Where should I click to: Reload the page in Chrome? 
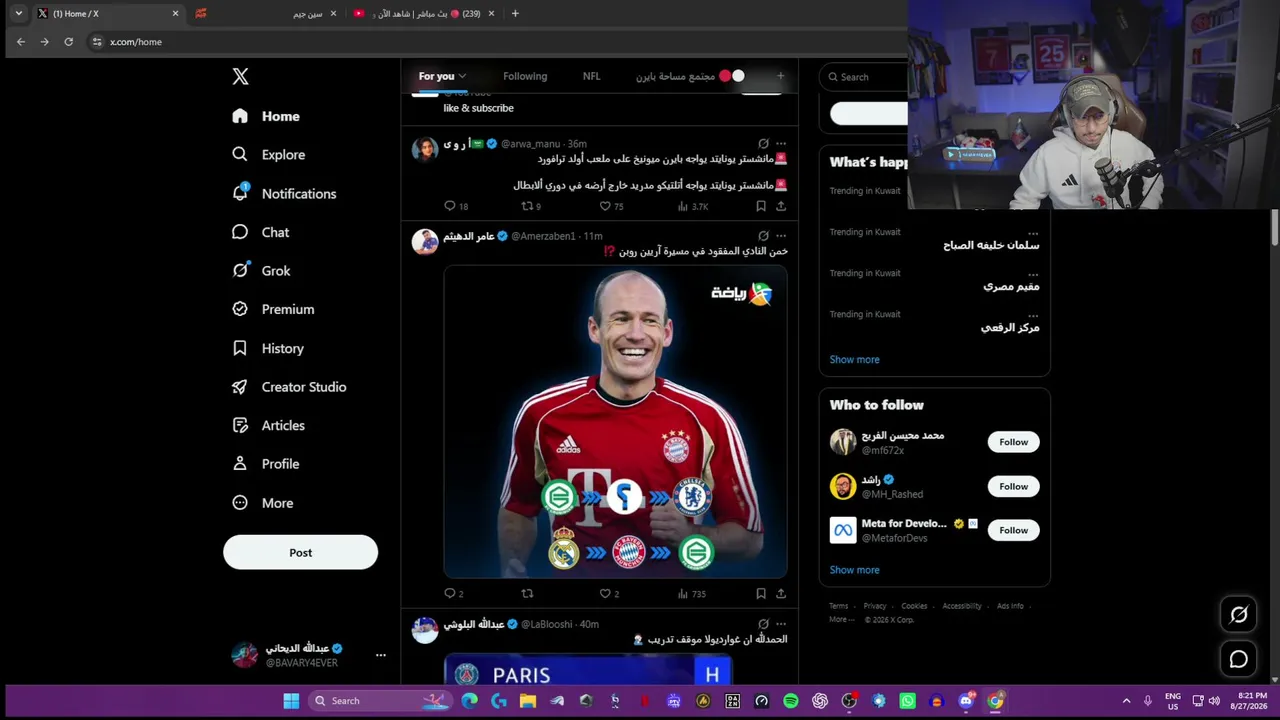tap(68, 42)
